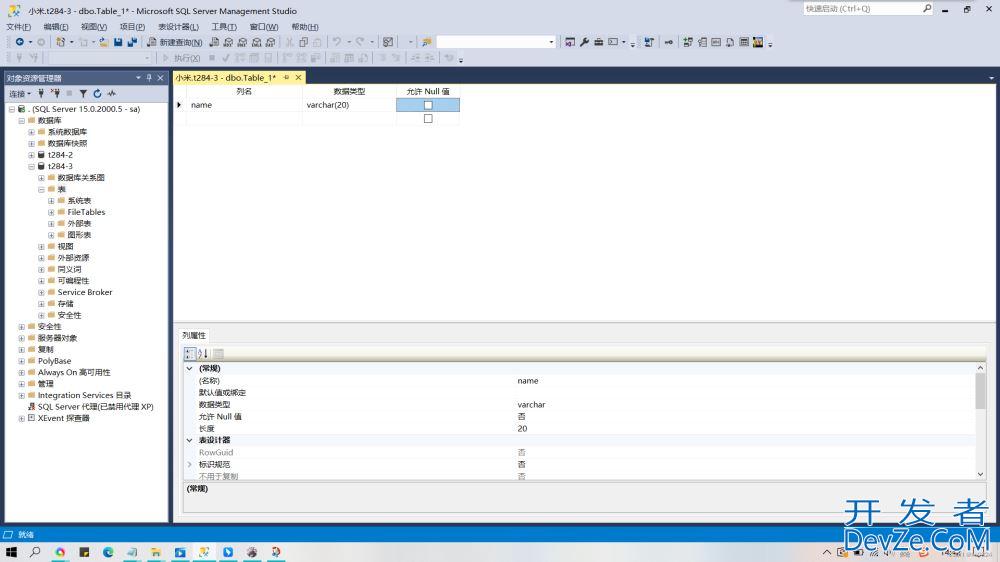Close the dbo.Table_1 tab
Viewport: 1000px width, 562px height.
click(298, 78)
